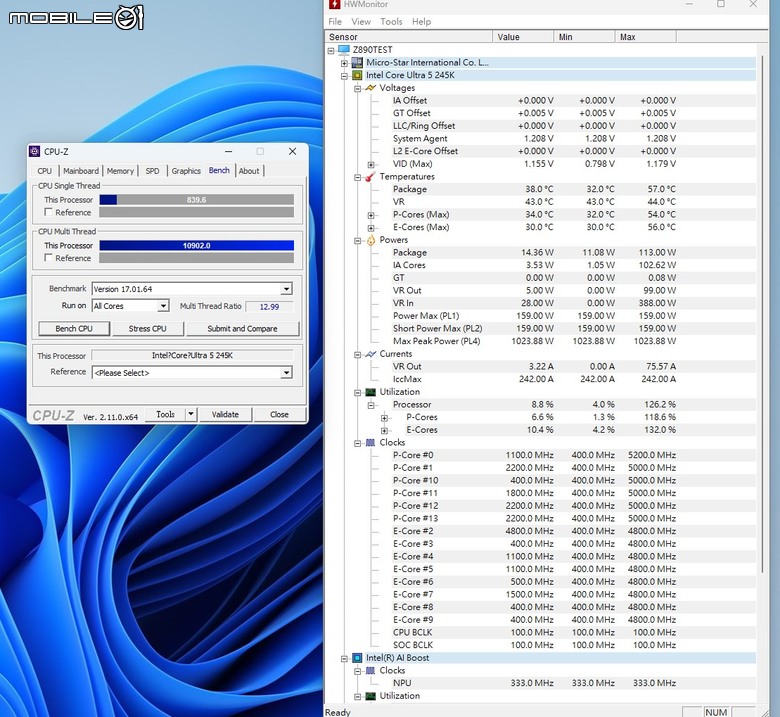
Task: Click the CPU Utilization chip icon
Action: (370, 392)
